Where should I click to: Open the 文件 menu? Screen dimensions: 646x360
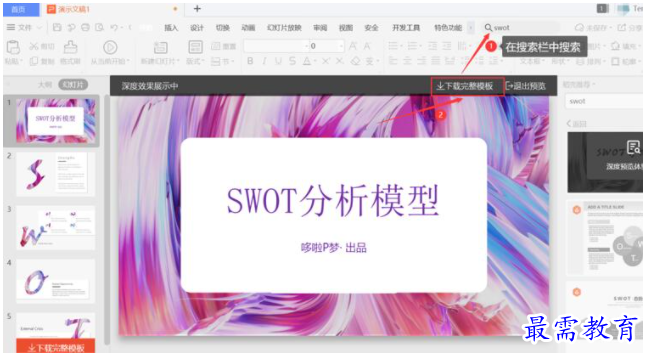(25, 28)
